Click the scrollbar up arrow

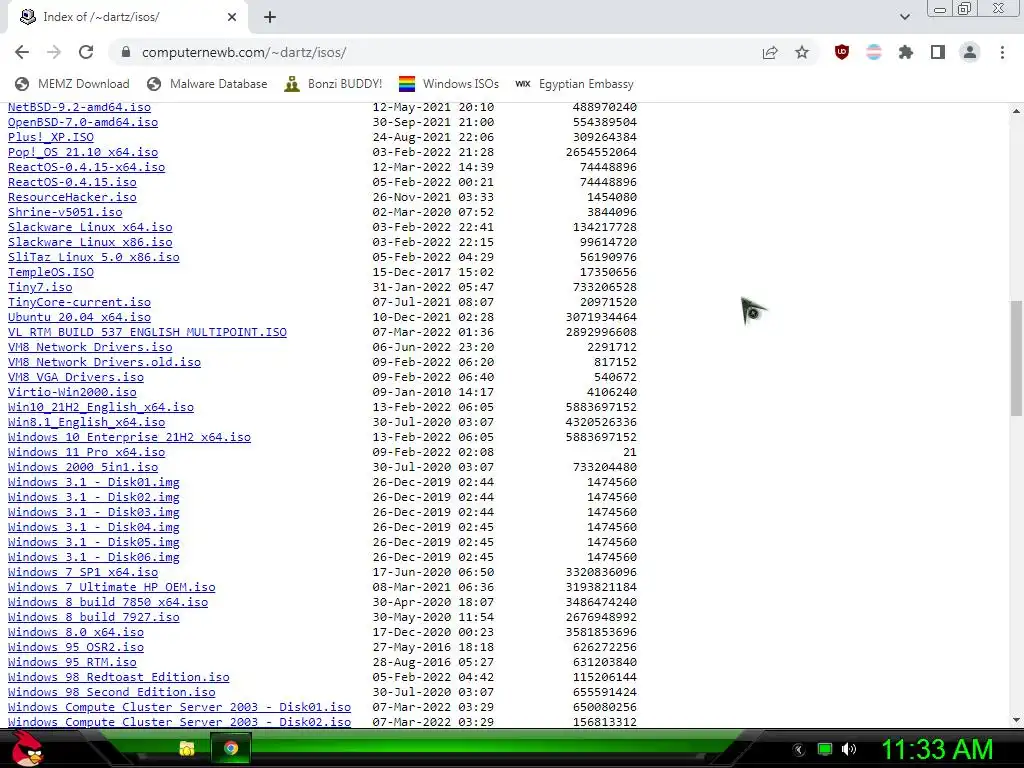coord(1016,111)
